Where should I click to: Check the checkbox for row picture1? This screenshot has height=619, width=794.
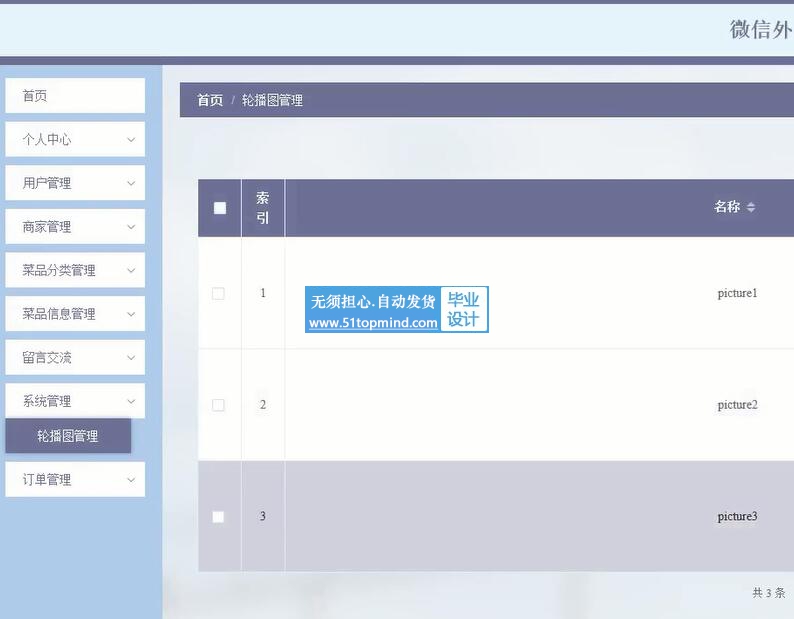pyautogui.click(x=218, y=293)
